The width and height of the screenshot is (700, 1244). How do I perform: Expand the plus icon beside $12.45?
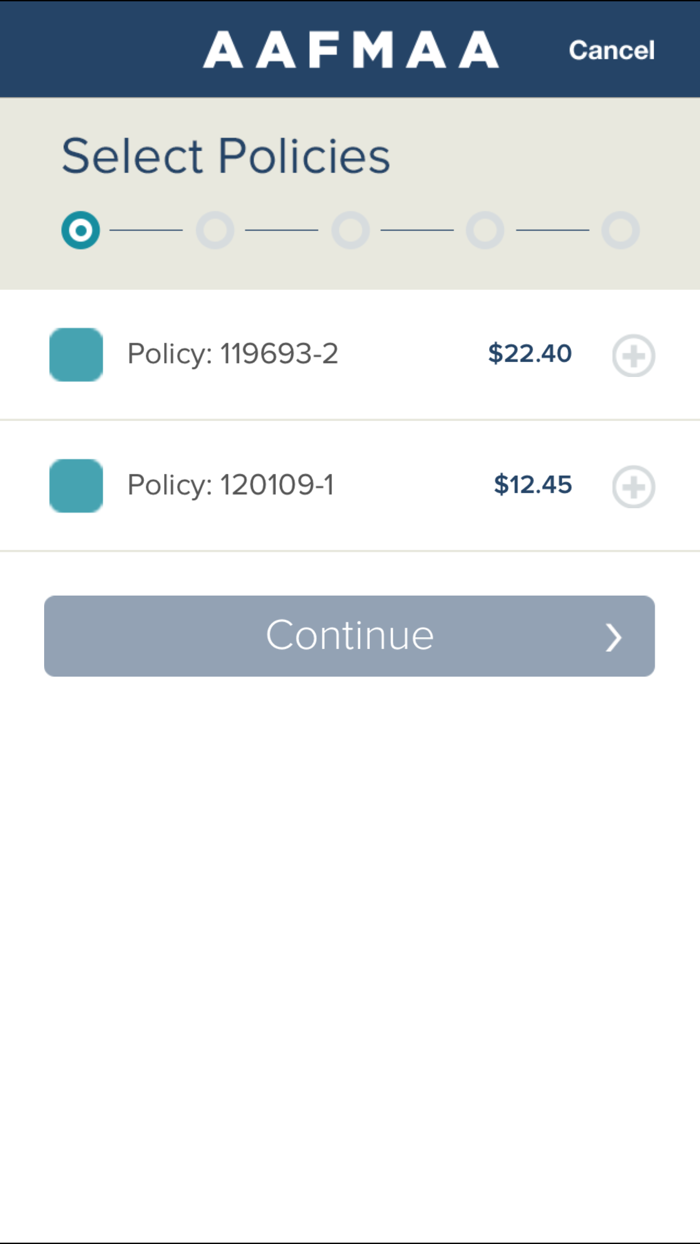[633, 487]
